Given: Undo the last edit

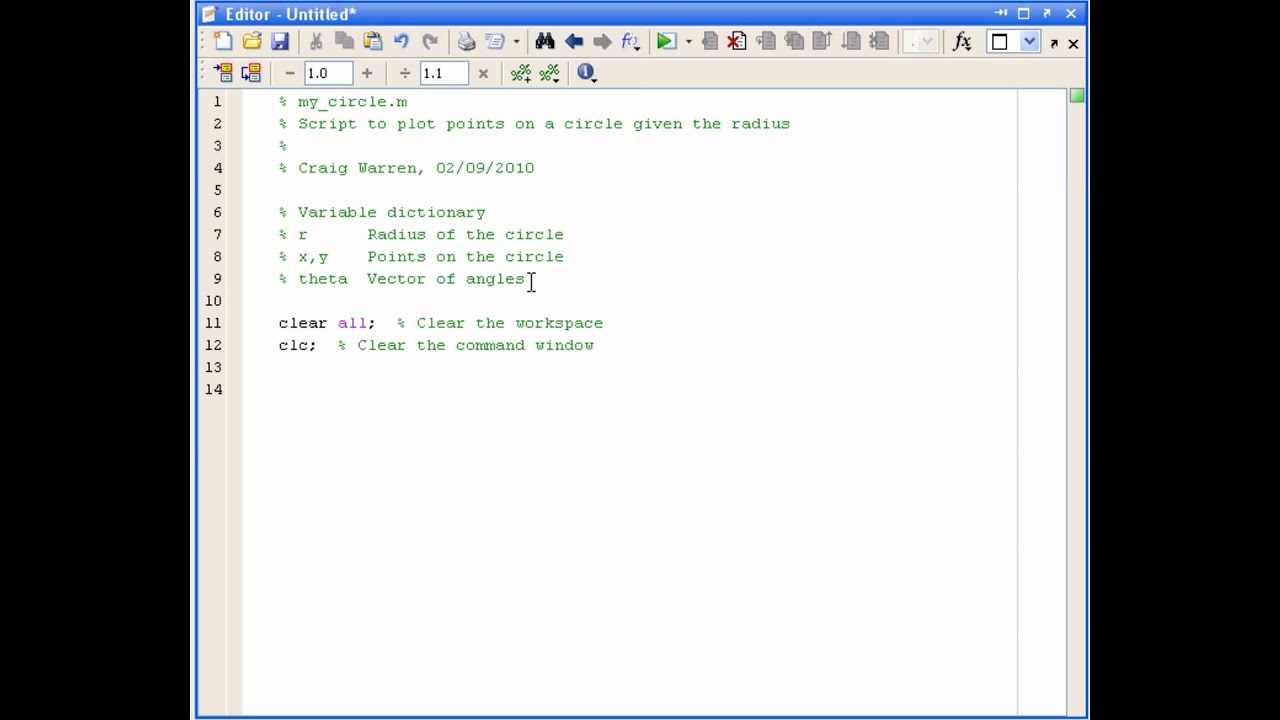Looking at the screenshot, I should 401,41.
